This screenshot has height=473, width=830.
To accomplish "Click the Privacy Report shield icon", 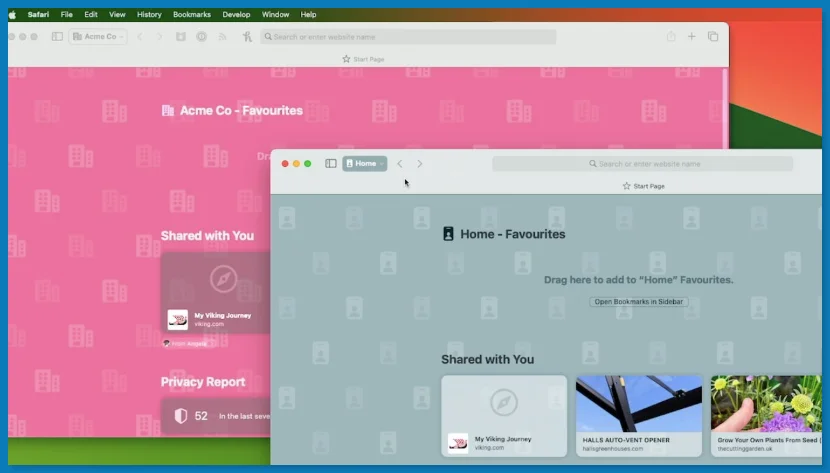I will pyautogui.click(x=181, y=416).
